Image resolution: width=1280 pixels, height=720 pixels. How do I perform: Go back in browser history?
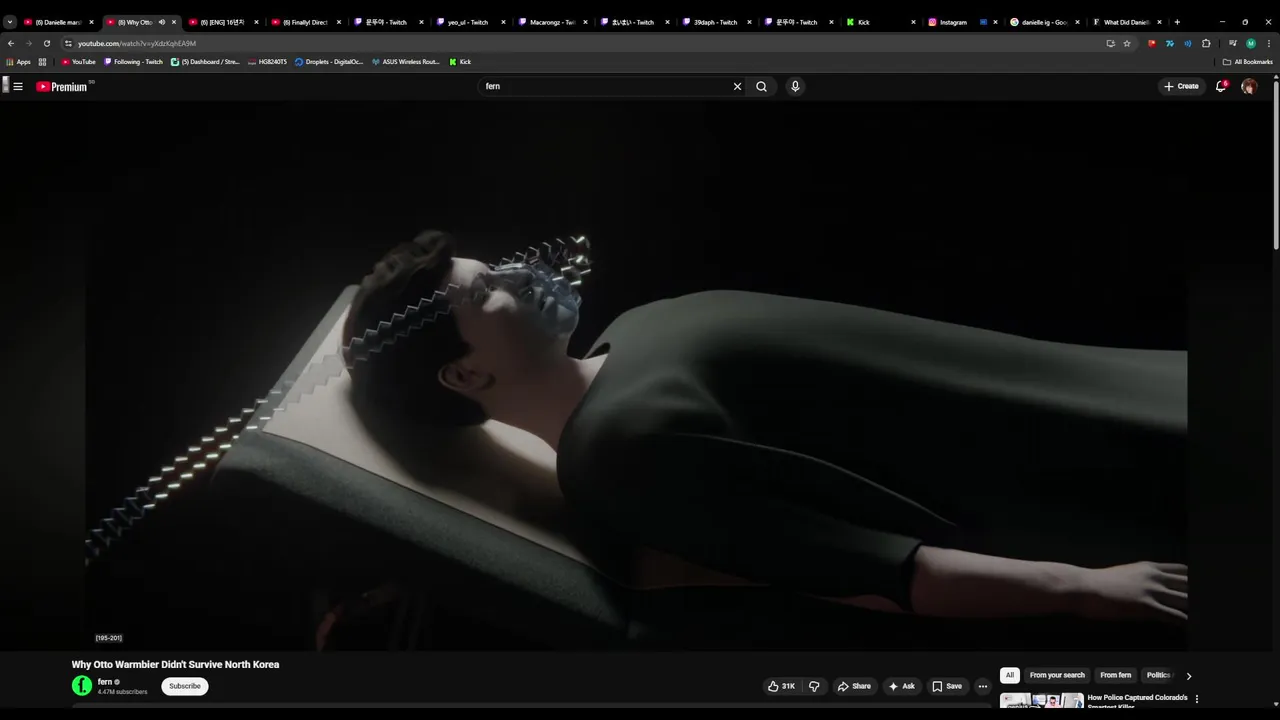click(x=11, y=43)
